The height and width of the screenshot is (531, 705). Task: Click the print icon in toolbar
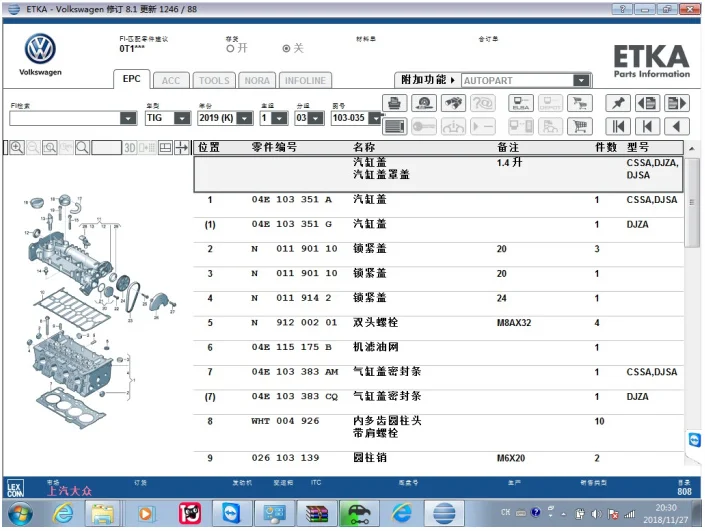[x=394, y=103]
